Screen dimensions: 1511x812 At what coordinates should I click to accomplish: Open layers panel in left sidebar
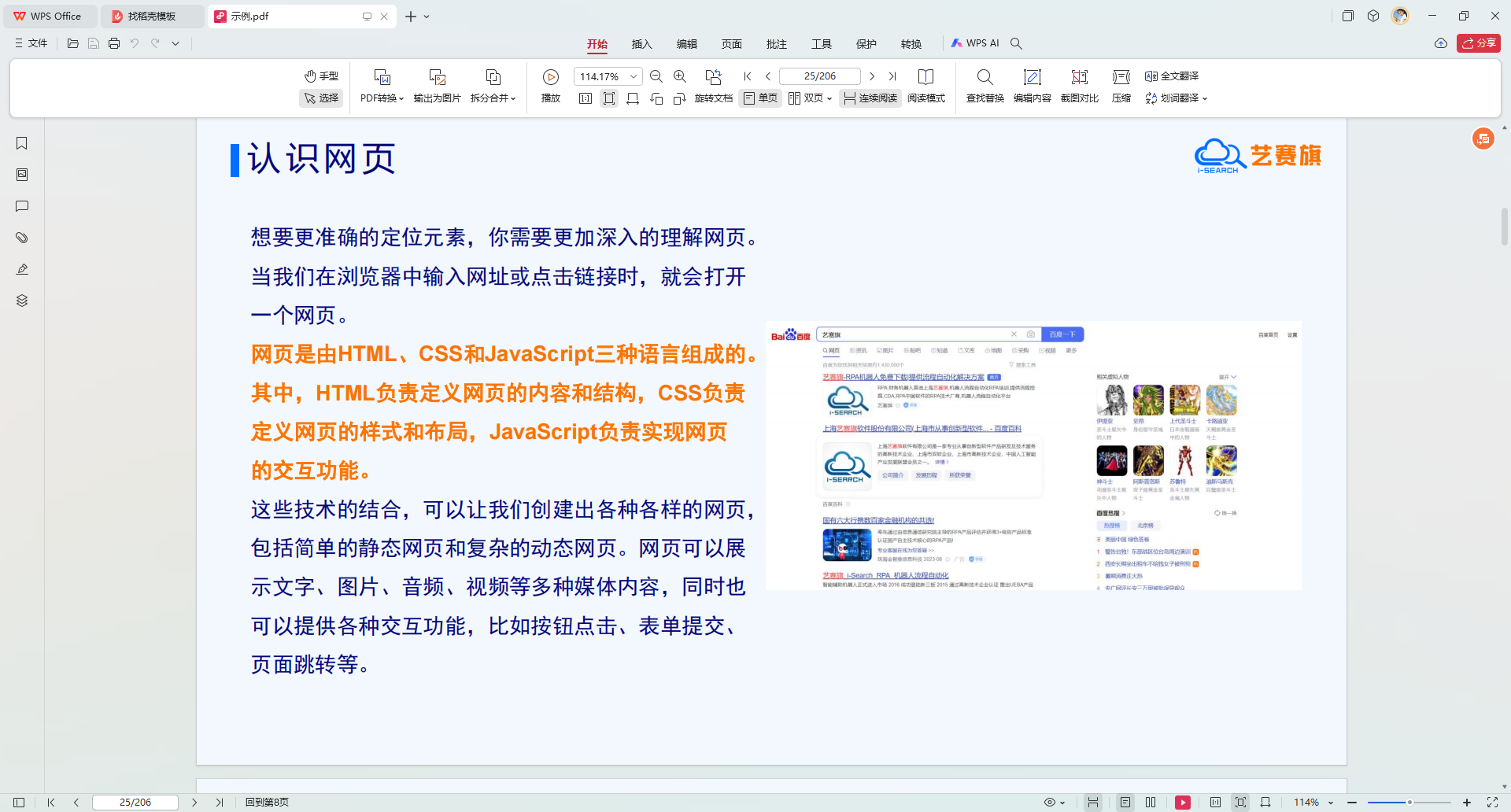22,301
